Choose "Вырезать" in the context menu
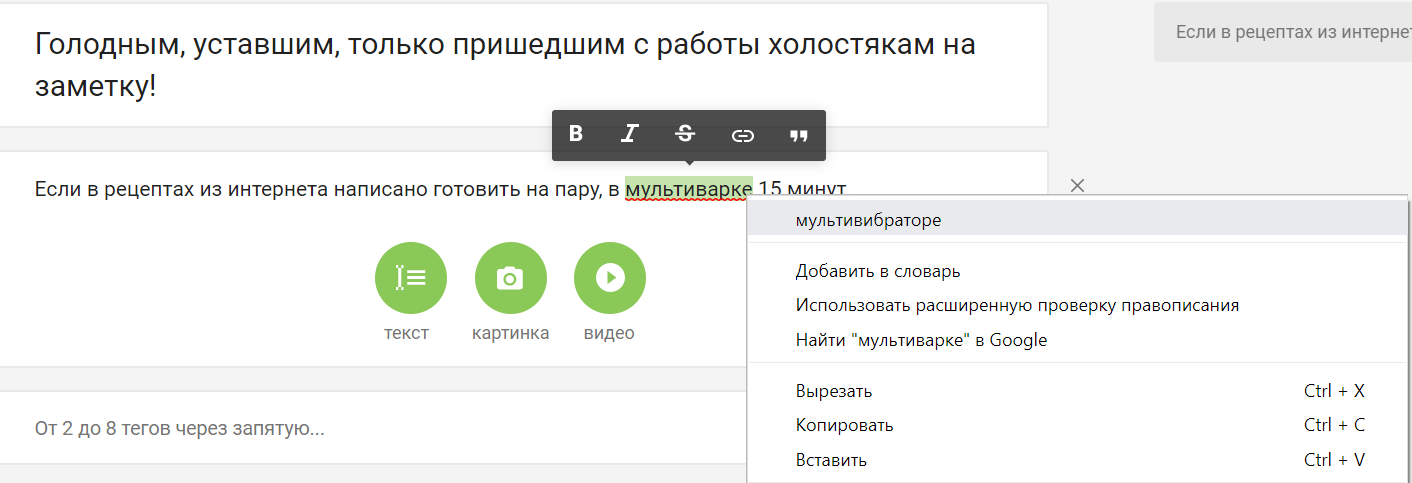This screenshot has width=1412, height=483. (x=834, y=391)
